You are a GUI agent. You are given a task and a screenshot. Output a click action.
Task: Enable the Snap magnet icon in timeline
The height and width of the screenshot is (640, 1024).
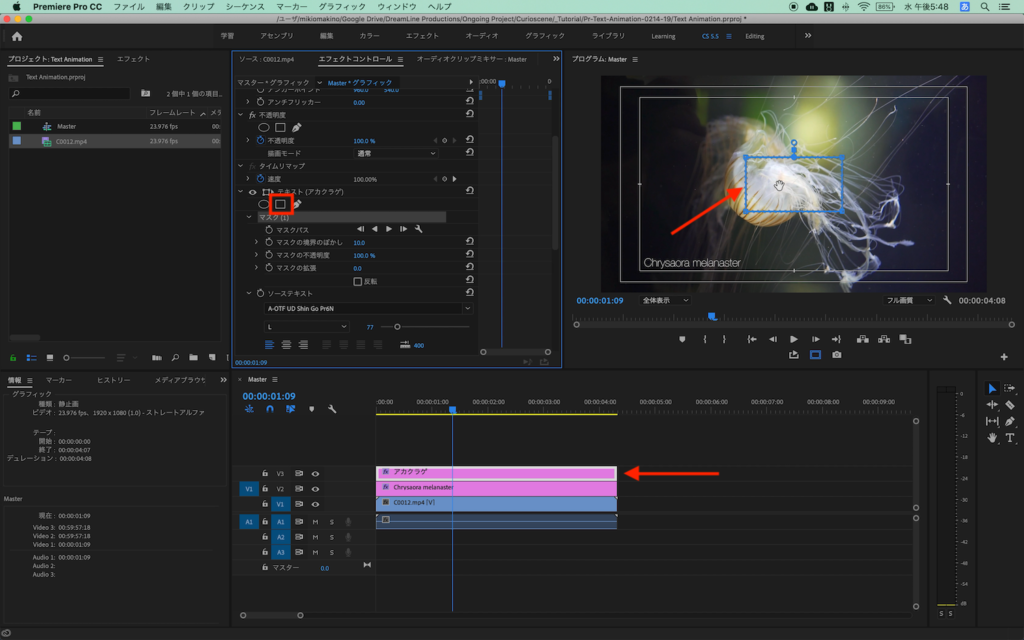click(269, 409)
